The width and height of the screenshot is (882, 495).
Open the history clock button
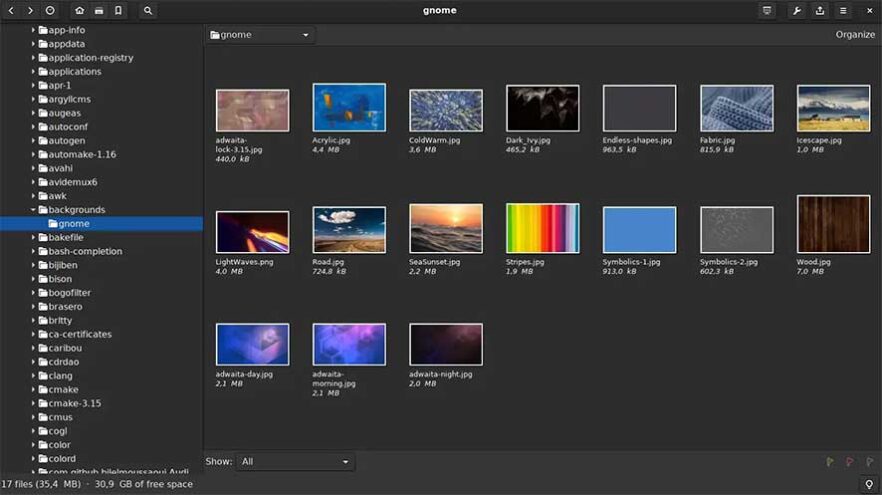[50, 10]
